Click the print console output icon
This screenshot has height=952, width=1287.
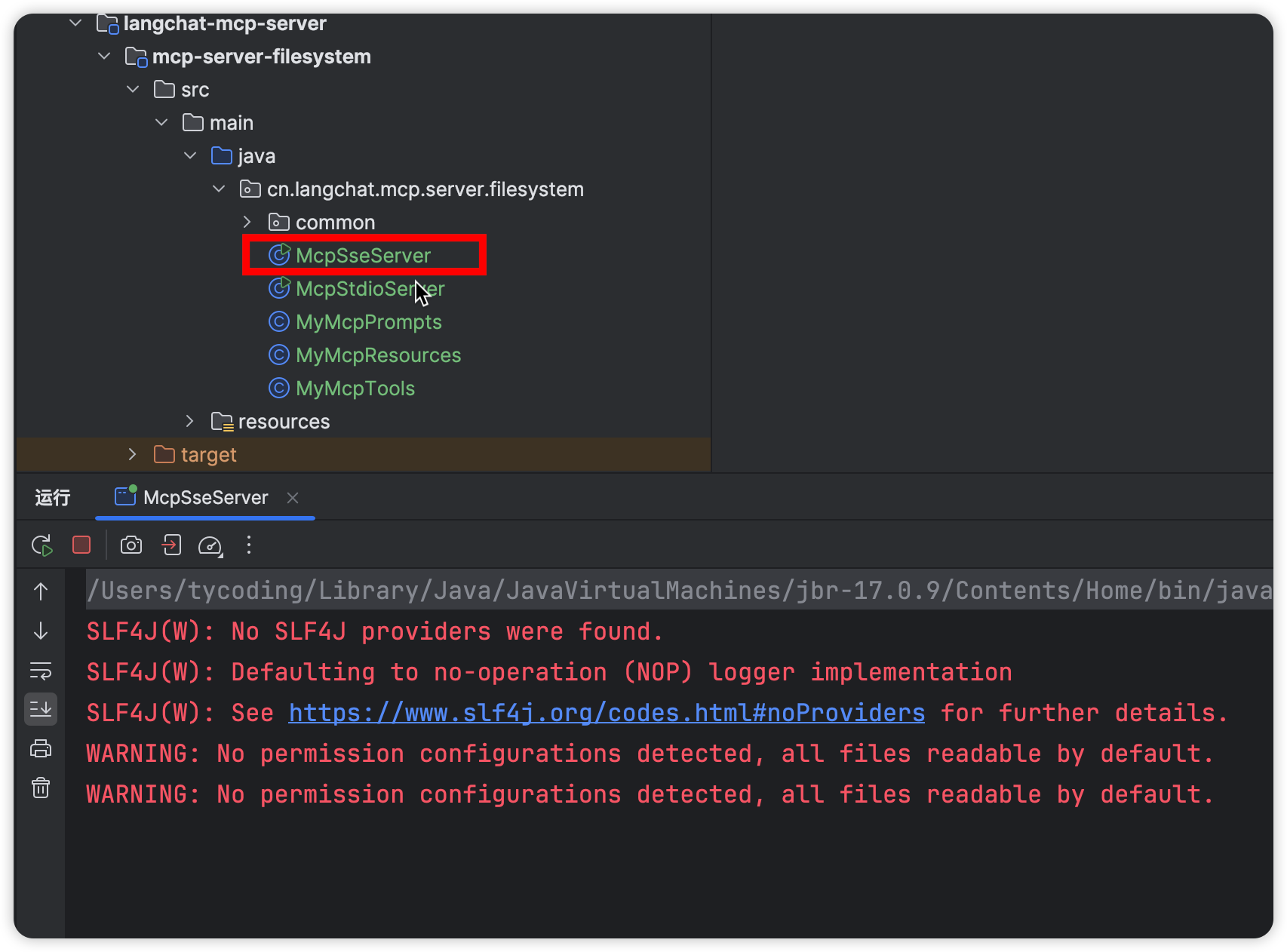pyautogui.click(x=41, y=749)
